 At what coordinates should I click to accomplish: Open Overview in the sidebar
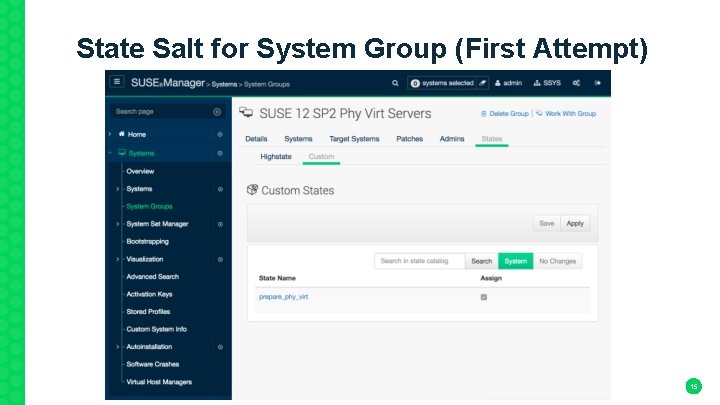click(x=140, y=171)
